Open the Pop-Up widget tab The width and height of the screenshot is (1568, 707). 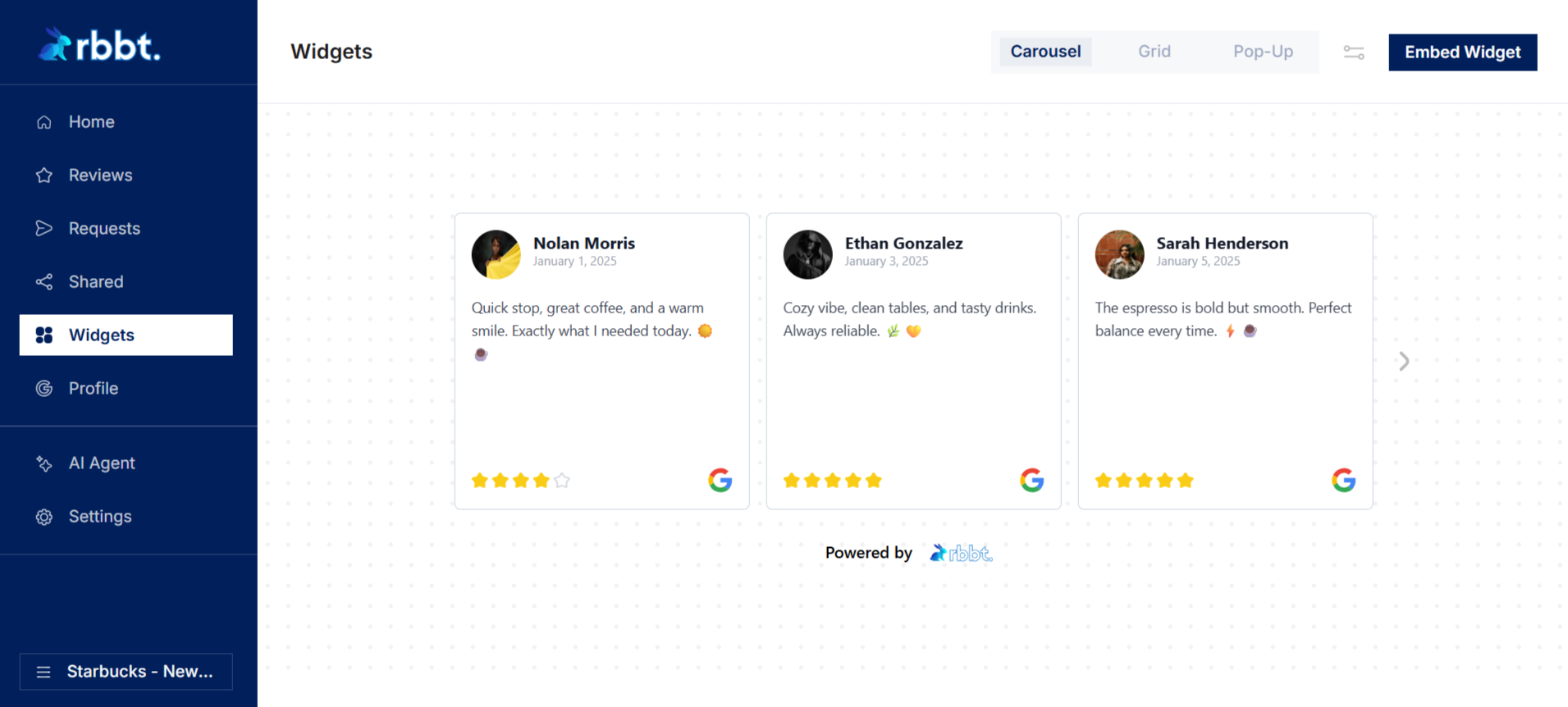1262,51
